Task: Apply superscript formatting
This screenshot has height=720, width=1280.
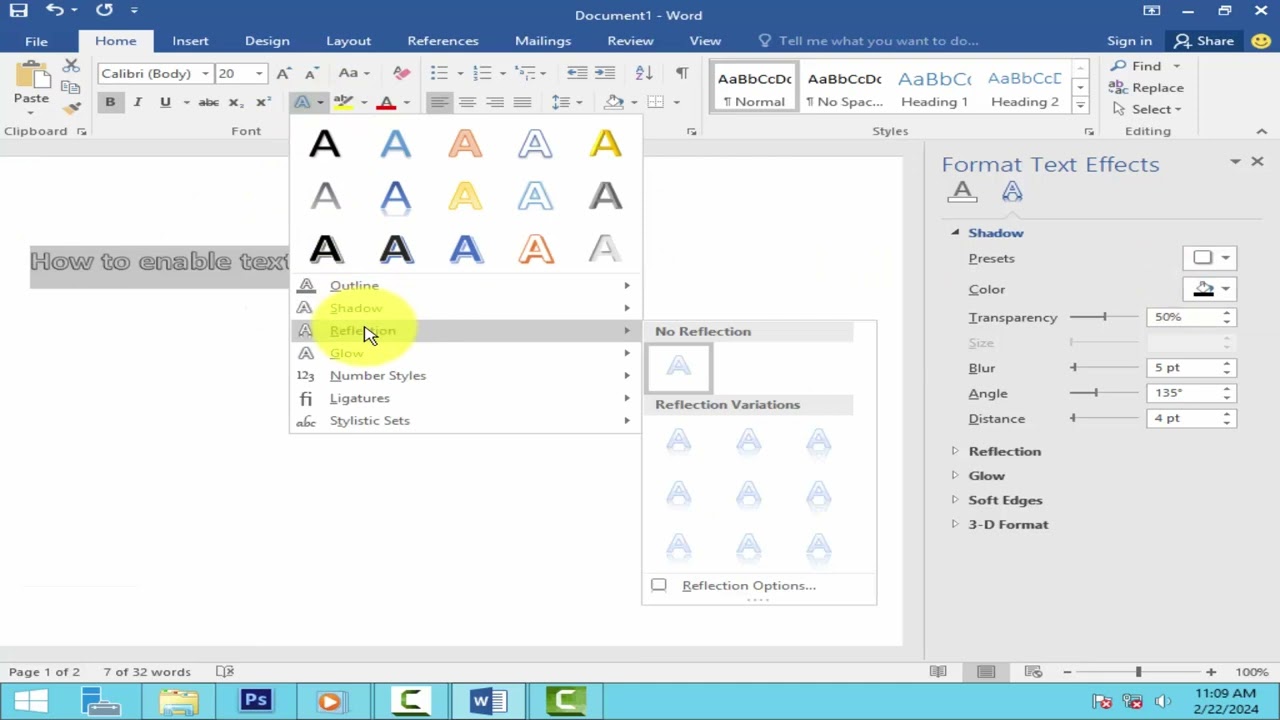Action: (x=262, y=102)
